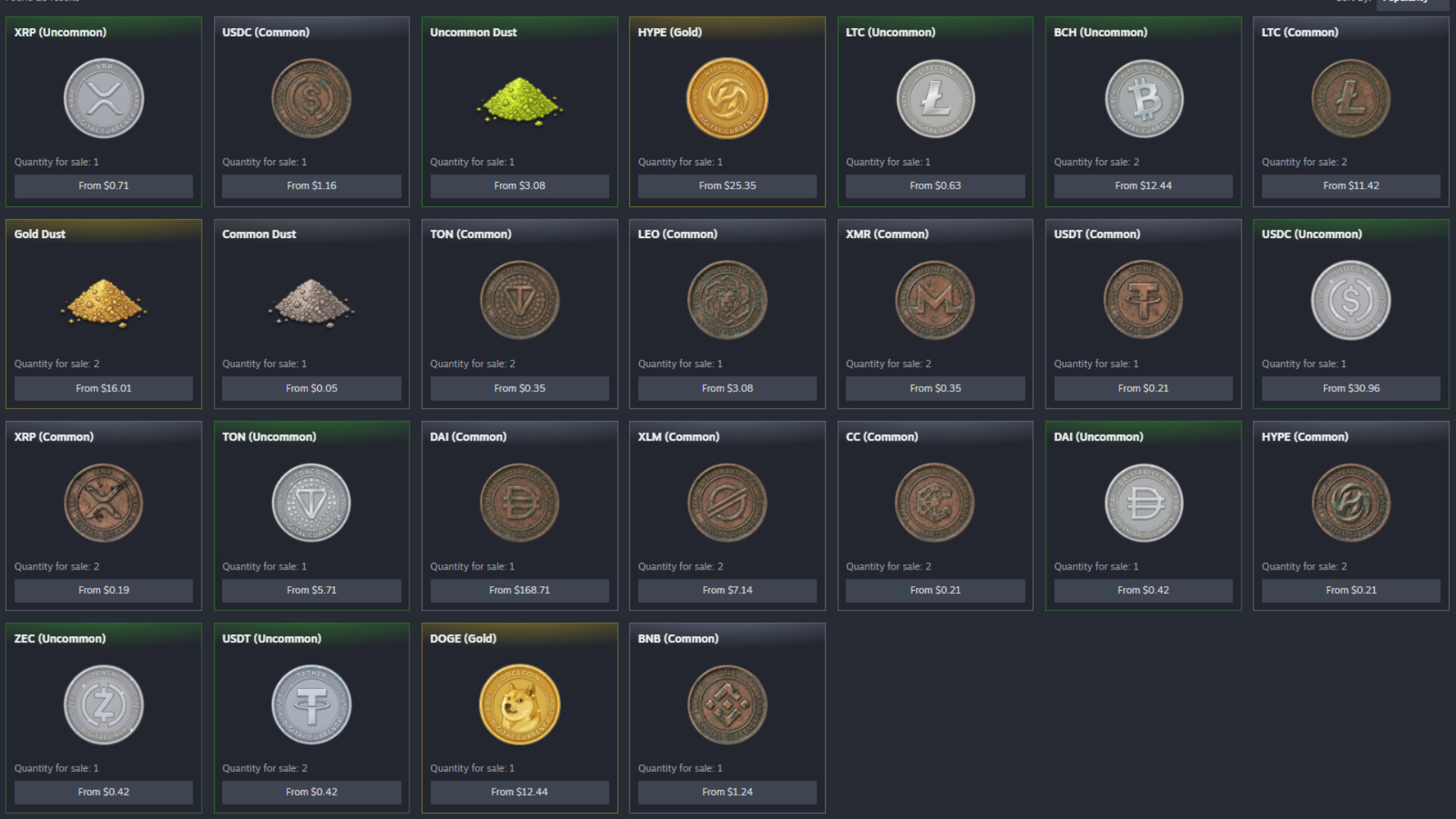Click From $0.71 on the XRP (Uncommon) card
Viewport: 1456px width, 819px height.
pyautogui.click(x=104, y=186)
